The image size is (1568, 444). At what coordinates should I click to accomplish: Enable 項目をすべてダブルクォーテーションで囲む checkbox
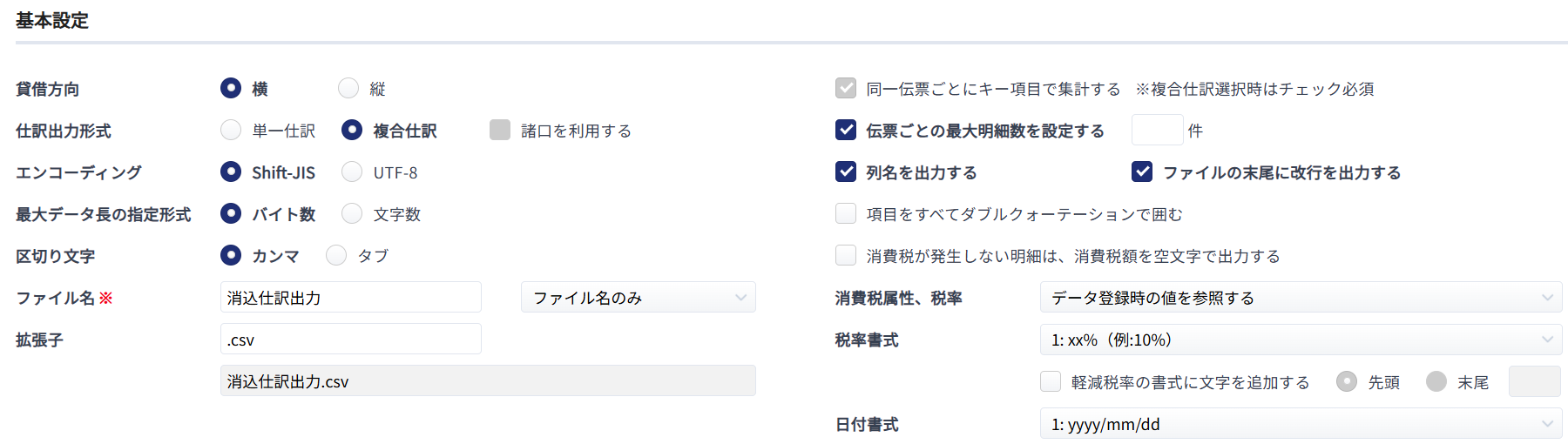pyautogui.click(x=846, y=213)
